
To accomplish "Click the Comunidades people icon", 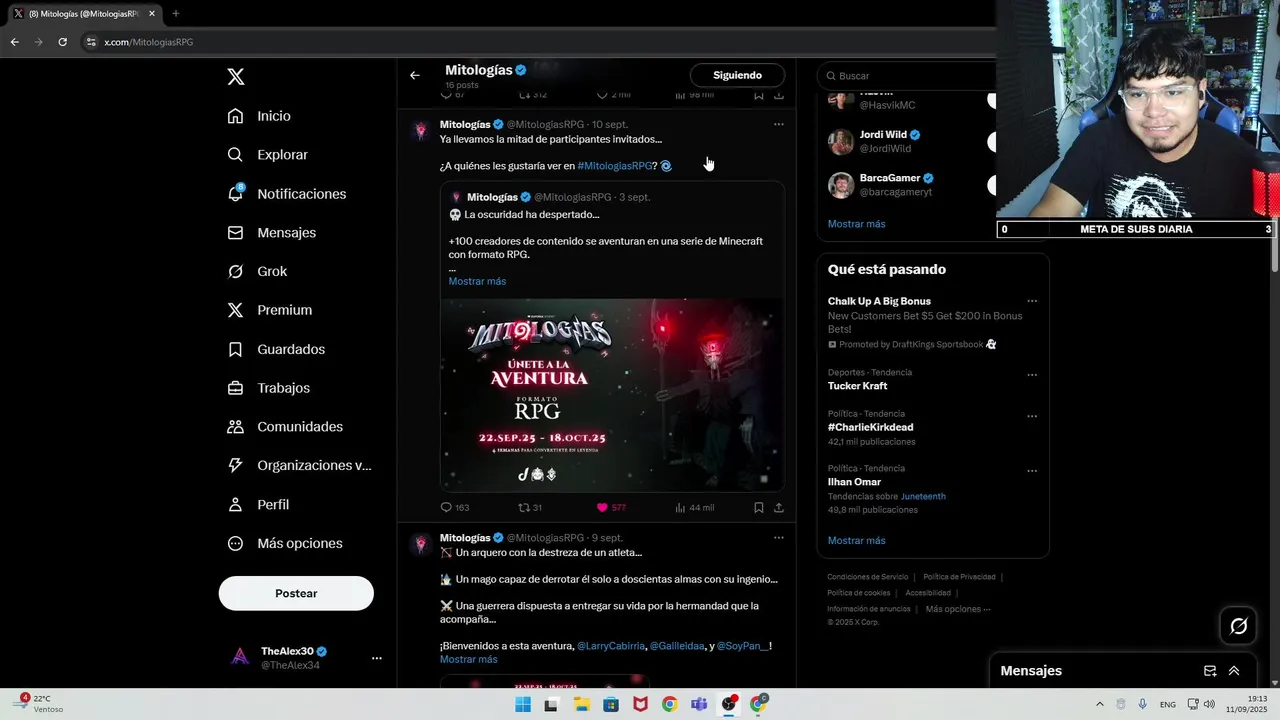I will (235, 427).
